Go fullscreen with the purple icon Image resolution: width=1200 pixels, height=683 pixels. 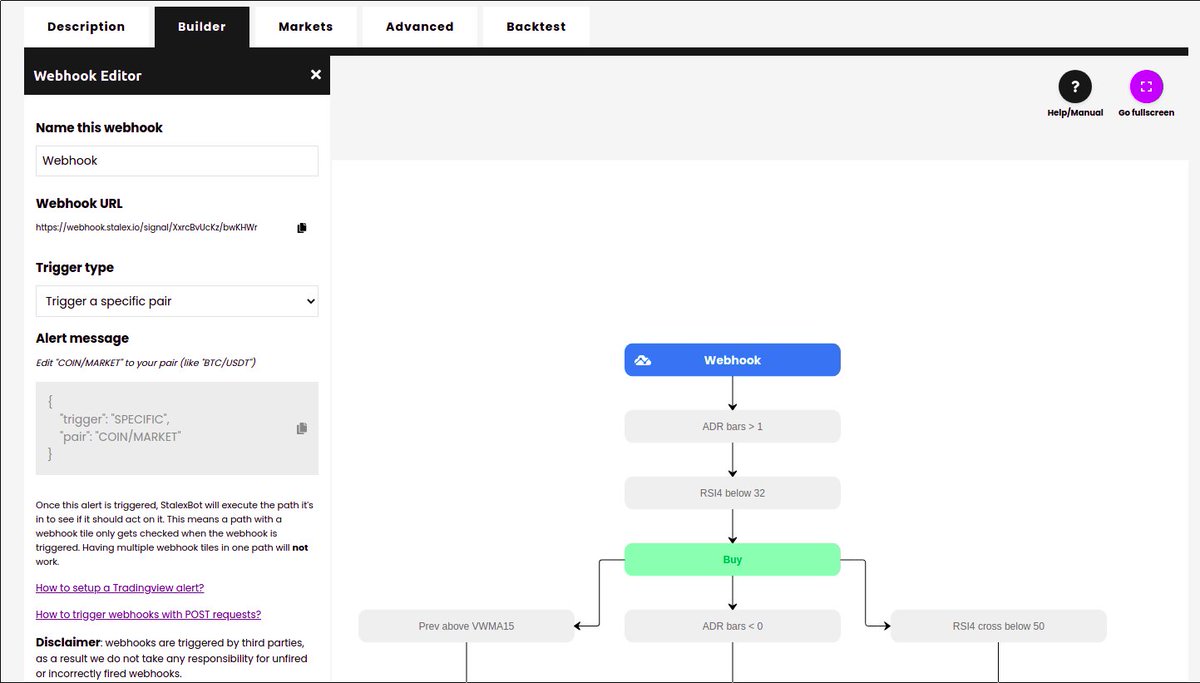click(1146, 86)
